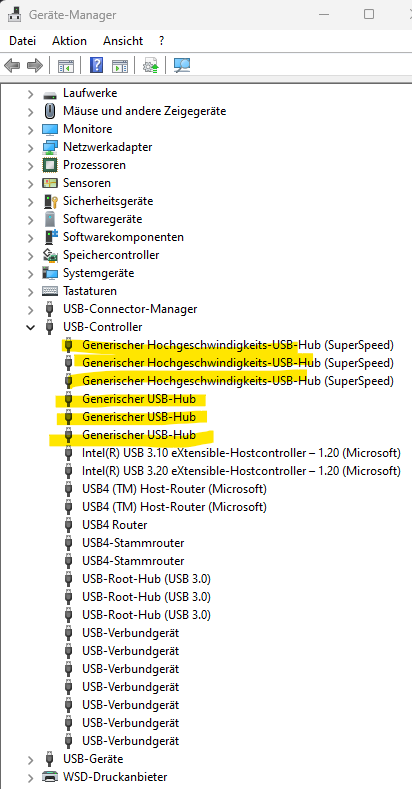Click the Update driver toolbar icon
412x789 pixels.
click(x=150, y=65)
